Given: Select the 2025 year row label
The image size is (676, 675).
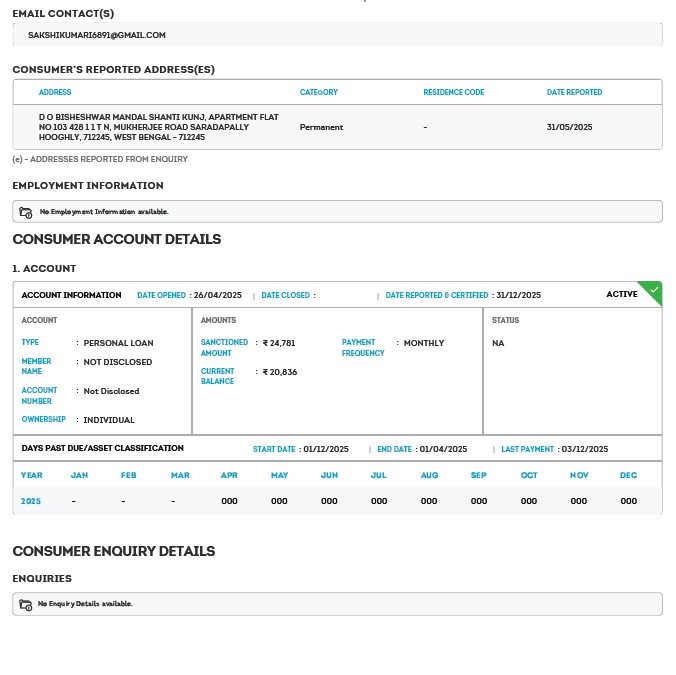Looking at the screenshot, I should [31, 501].
